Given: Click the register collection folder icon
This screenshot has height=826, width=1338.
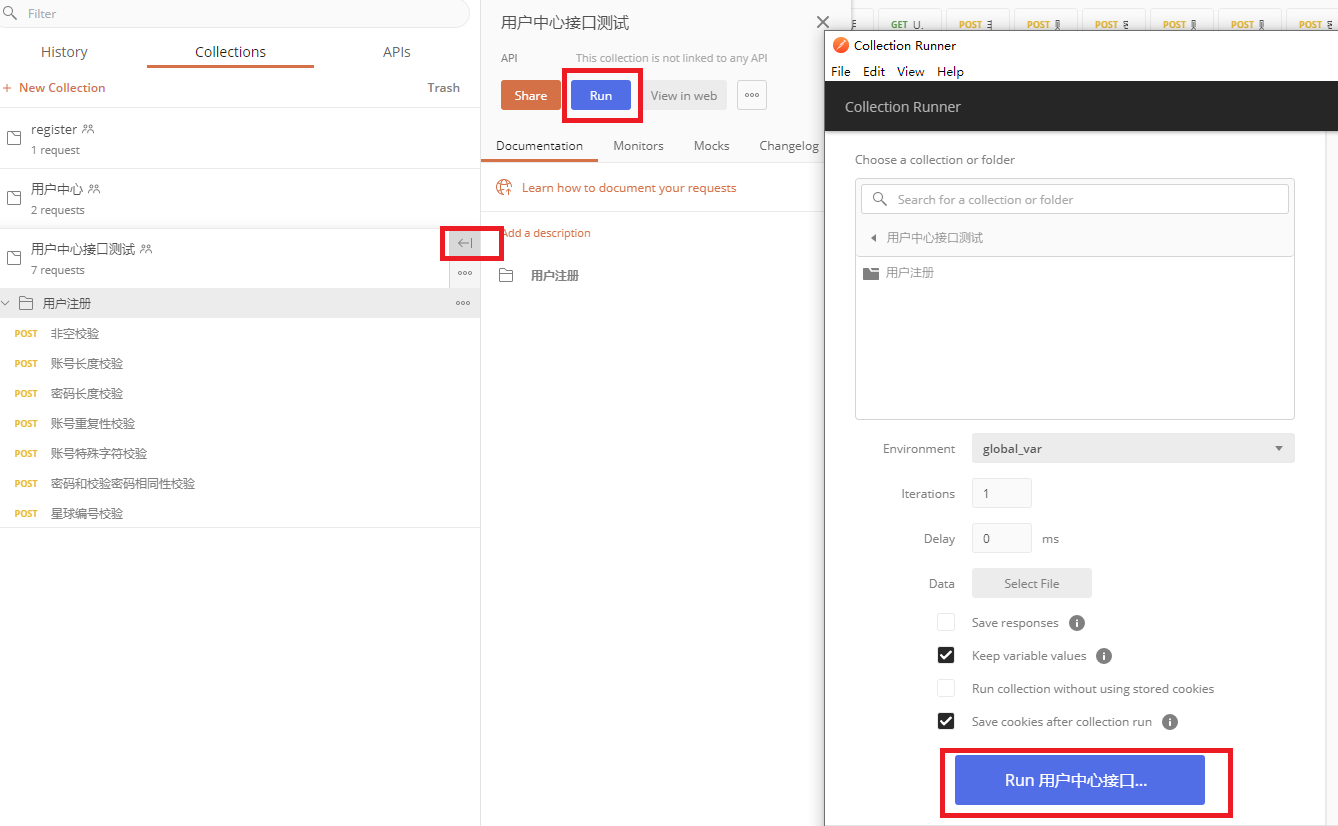Looking at the screenshot, I should (14, 138).
